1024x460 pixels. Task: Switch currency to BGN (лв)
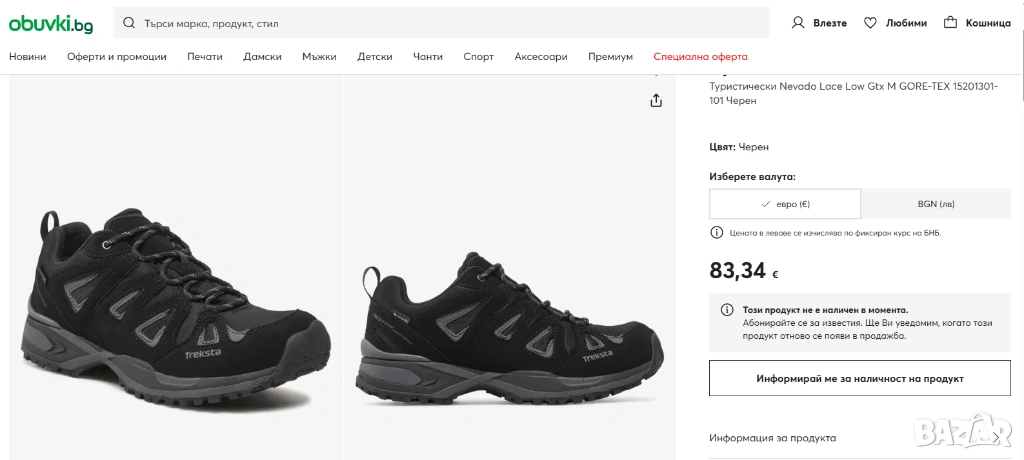(x=936, y=204)
